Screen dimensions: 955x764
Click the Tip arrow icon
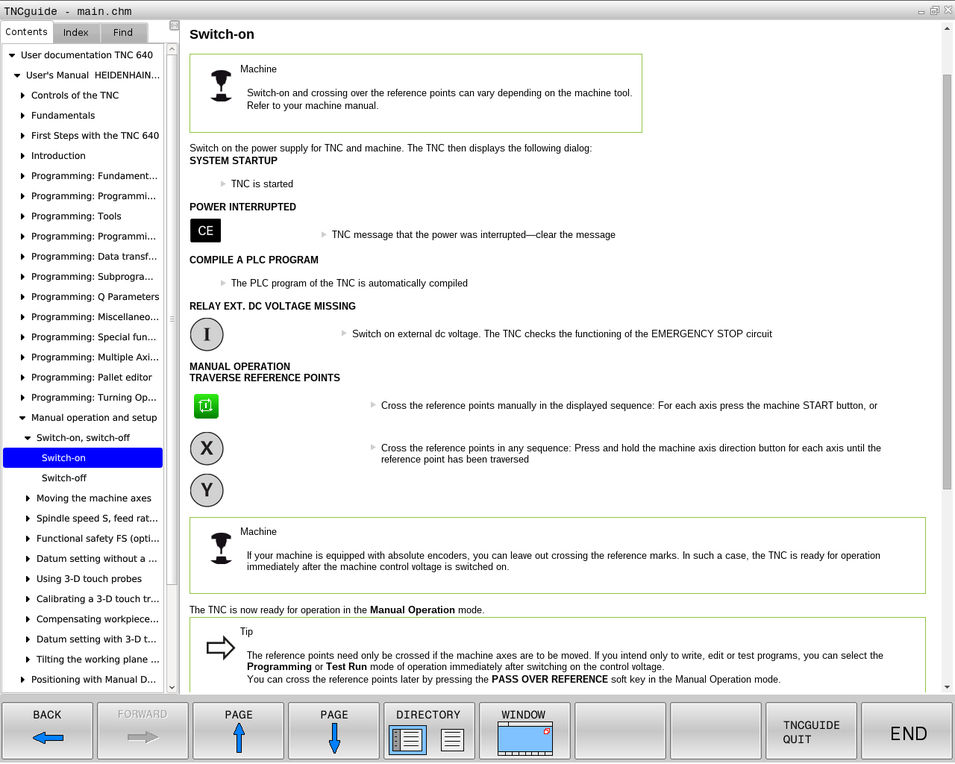[x=220, y=648]
